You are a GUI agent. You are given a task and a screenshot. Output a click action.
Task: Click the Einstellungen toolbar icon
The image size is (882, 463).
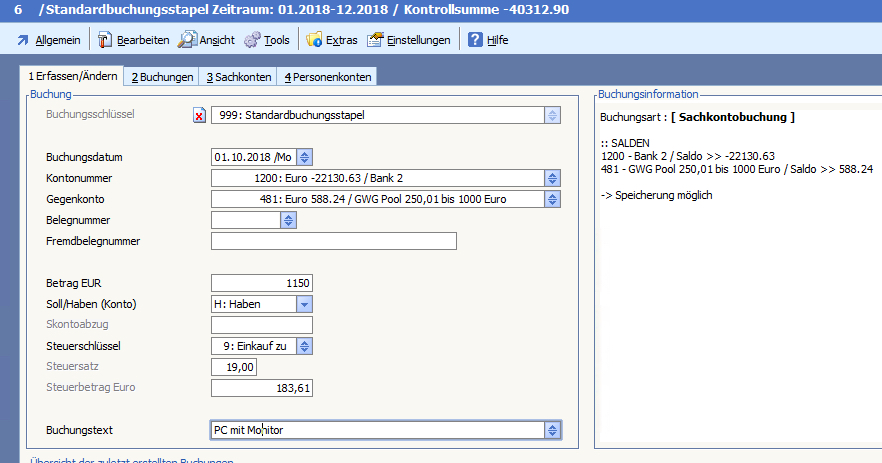[x=375, y=40]
